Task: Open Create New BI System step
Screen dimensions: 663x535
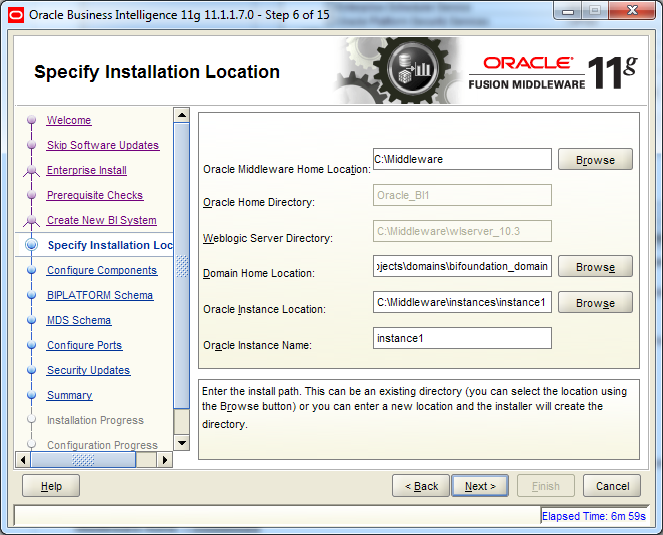Action: pos(101,220)
